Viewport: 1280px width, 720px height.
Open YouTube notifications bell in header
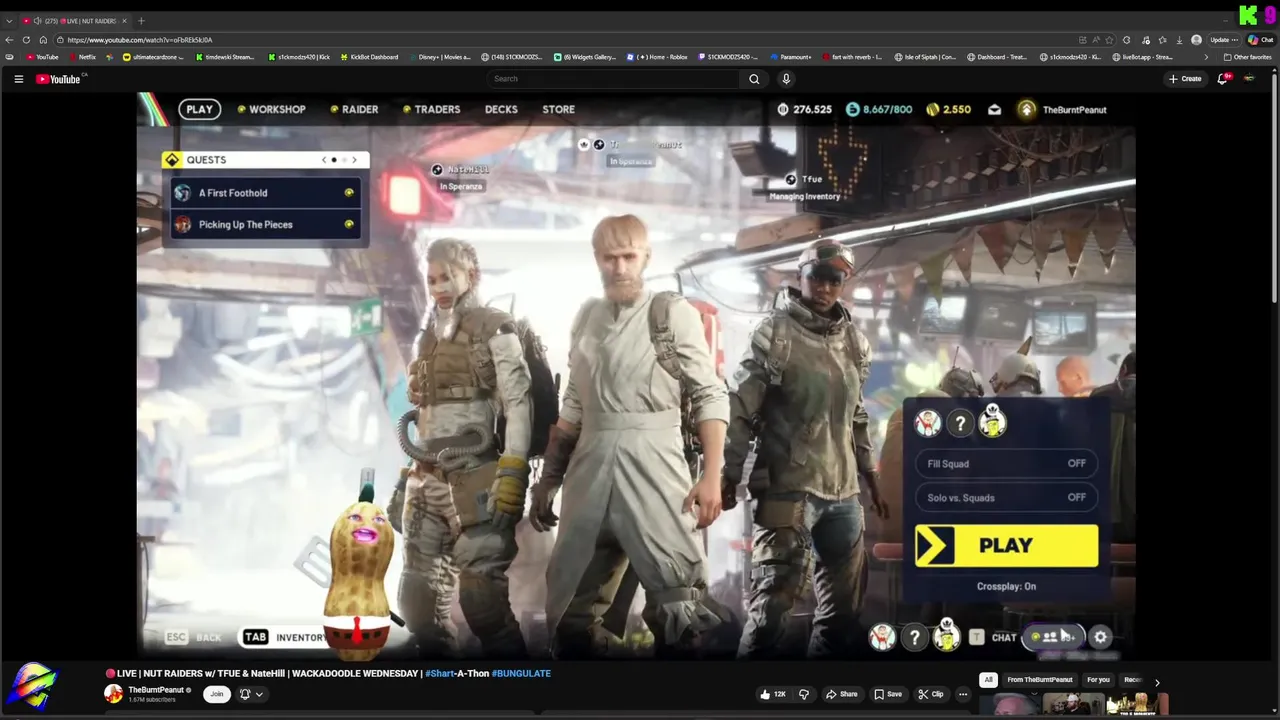point(1222,79)
